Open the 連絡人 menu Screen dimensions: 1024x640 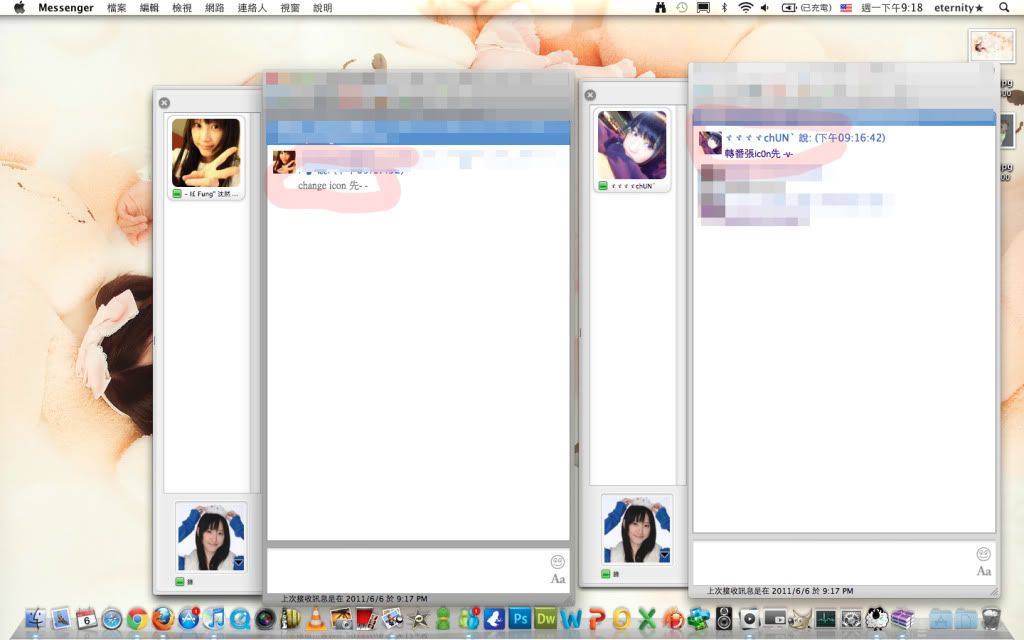click(252, 8)
